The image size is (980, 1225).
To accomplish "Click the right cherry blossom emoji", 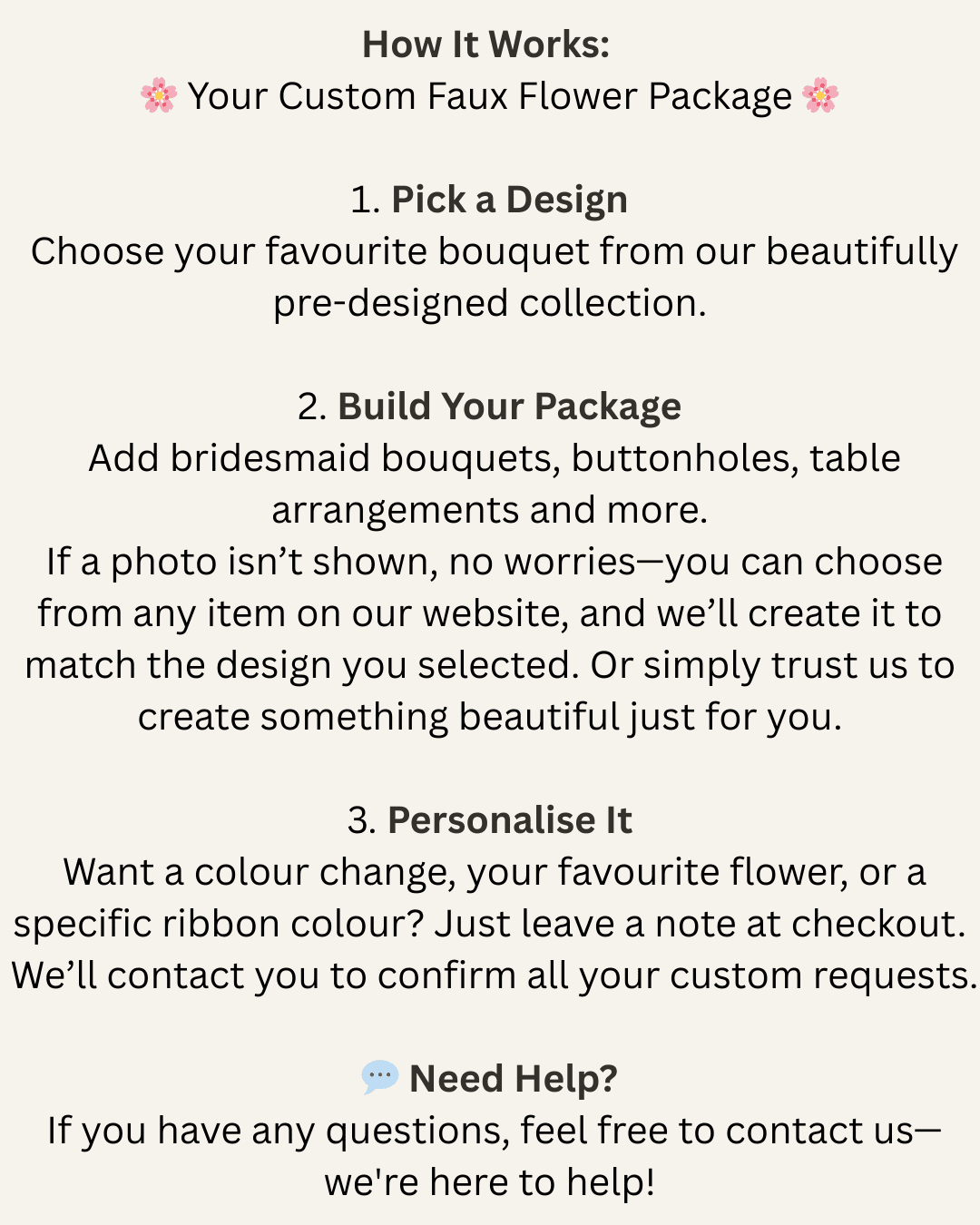I will tap(820, 95).
